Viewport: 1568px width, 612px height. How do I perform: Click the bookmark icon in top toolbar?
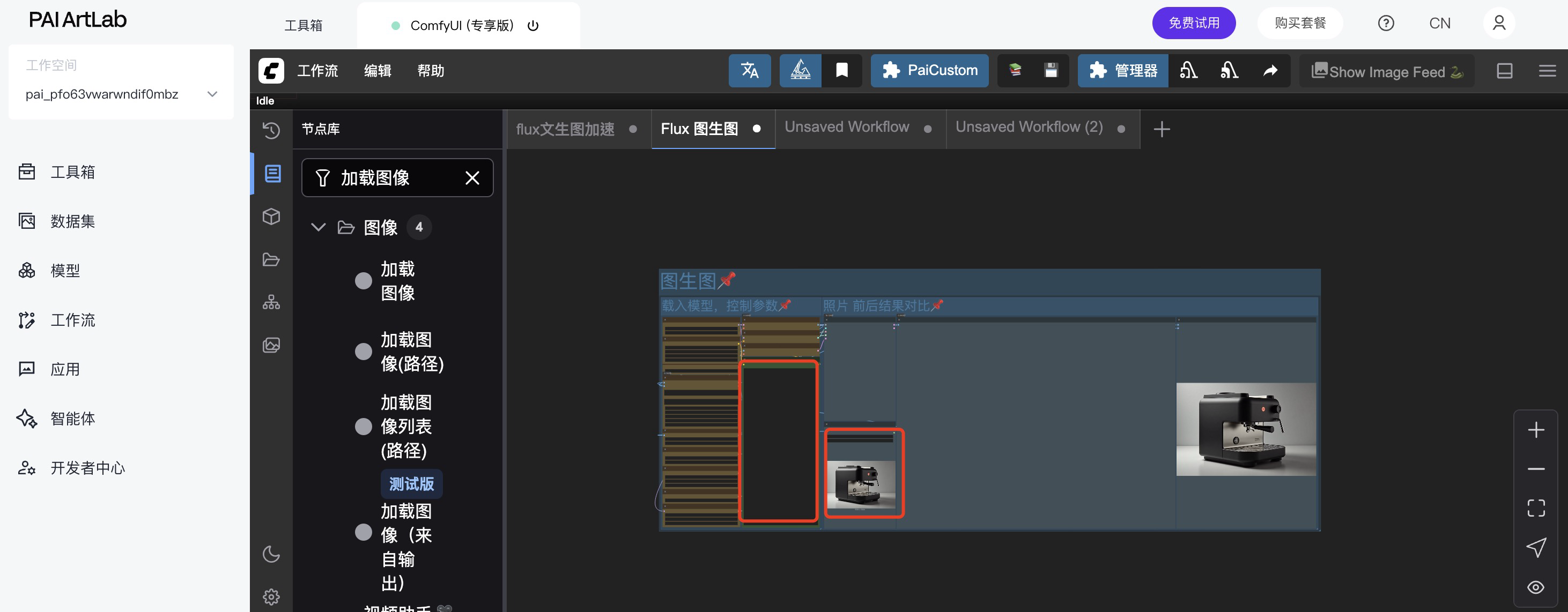click(841, 71)
